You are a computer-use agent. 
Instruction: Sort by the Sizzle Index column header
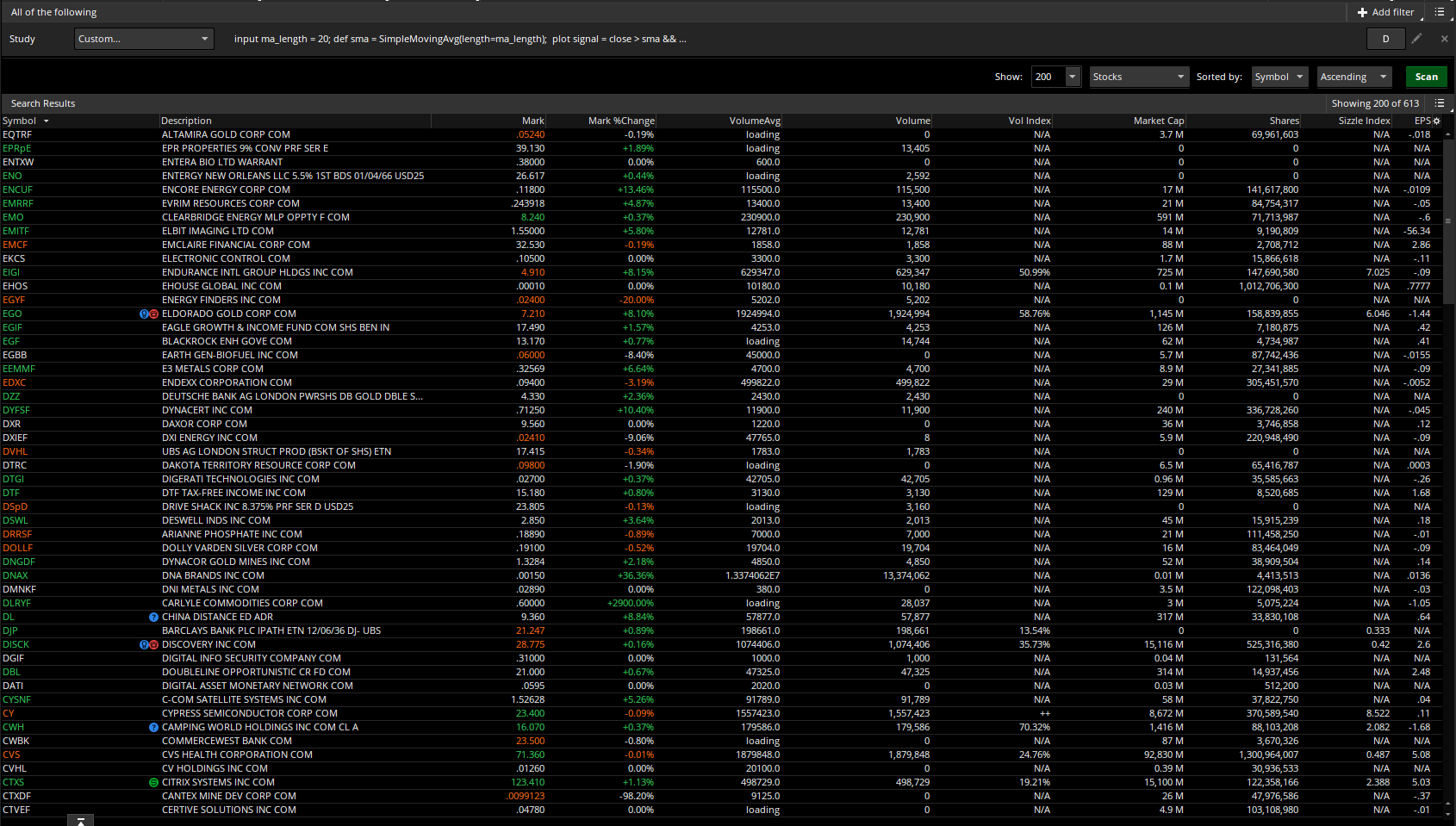pyautogui.click(x=1364, y=121)
